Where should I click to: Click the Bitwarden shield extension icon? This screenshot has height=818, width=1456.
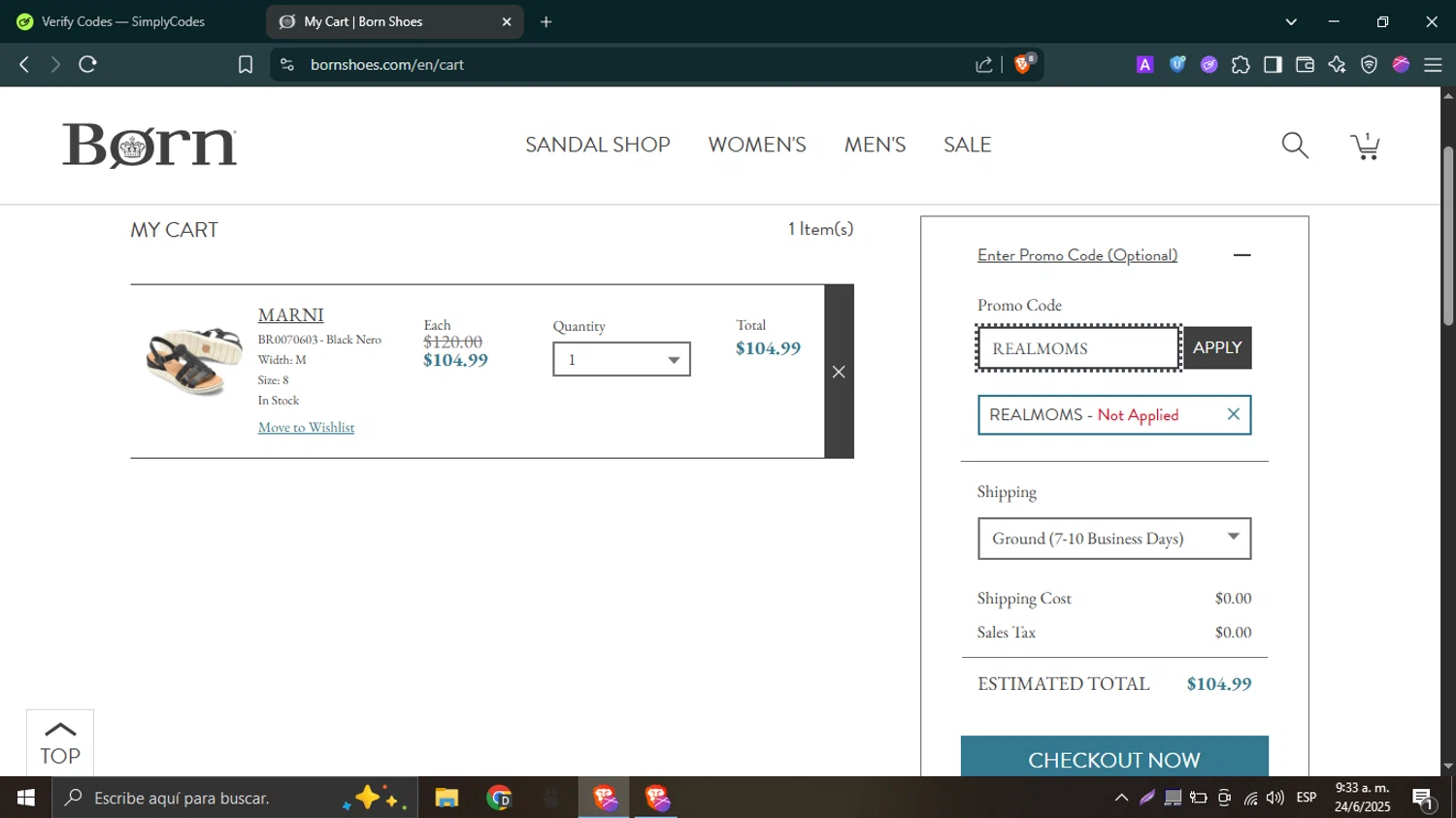[x=1177, y=64]
